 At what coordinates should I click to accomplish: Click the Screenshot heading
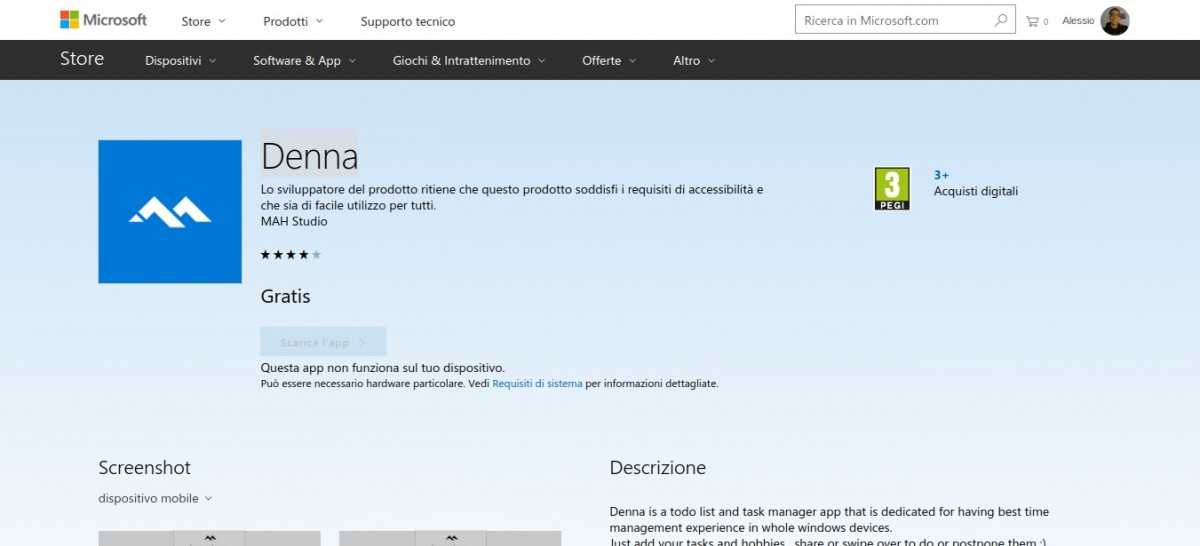tap(144, 467)
